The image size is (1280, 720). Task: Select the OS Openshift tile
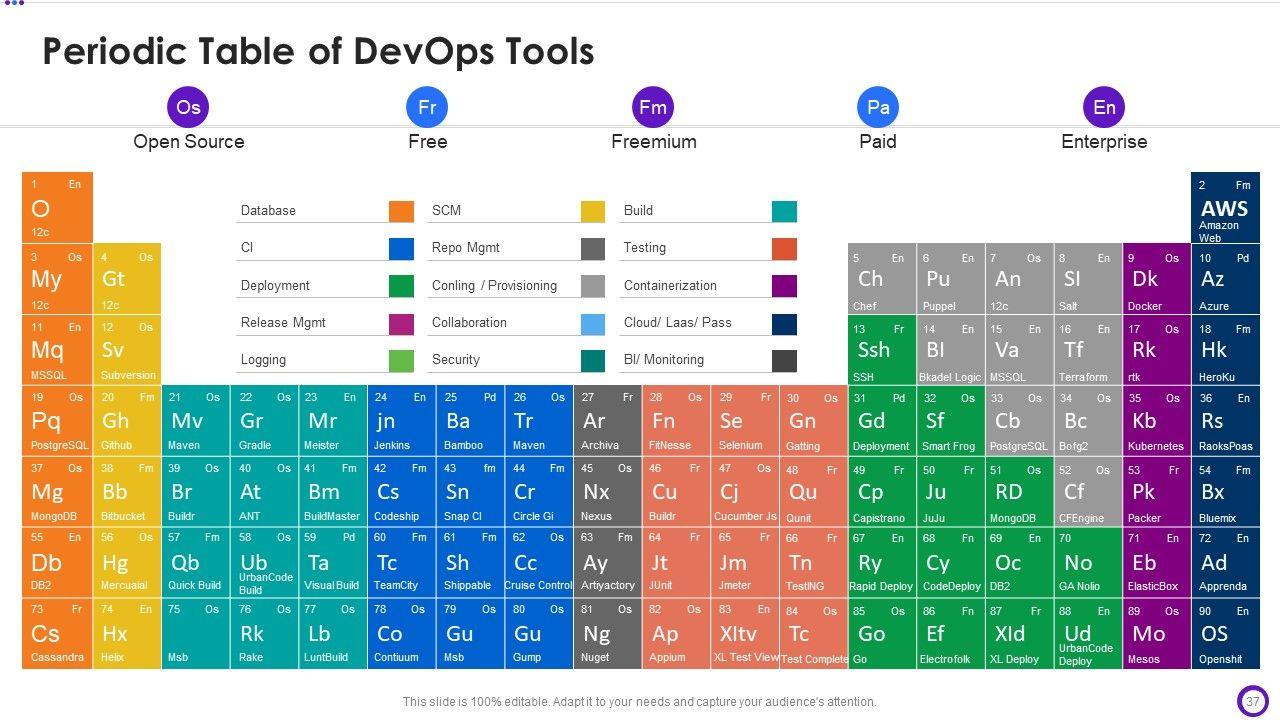click(x=1225, y=634)
